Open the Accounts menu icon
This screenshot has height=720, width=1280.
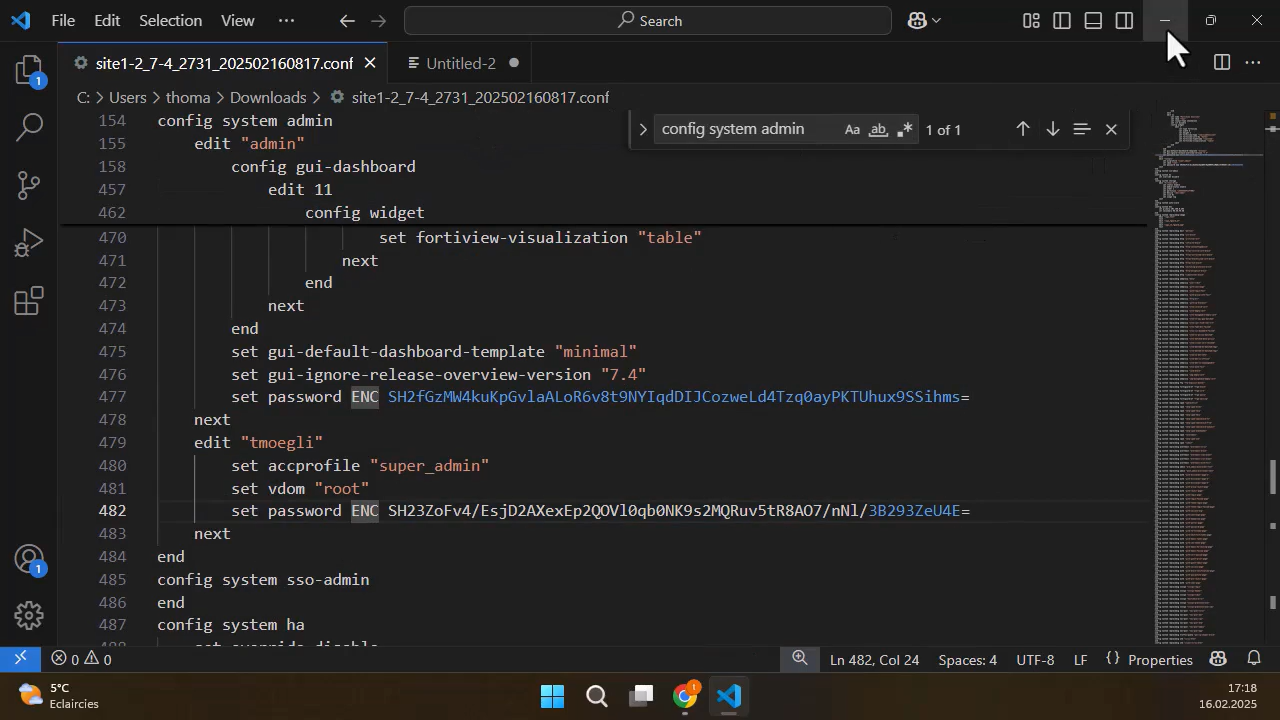[29, 560]
